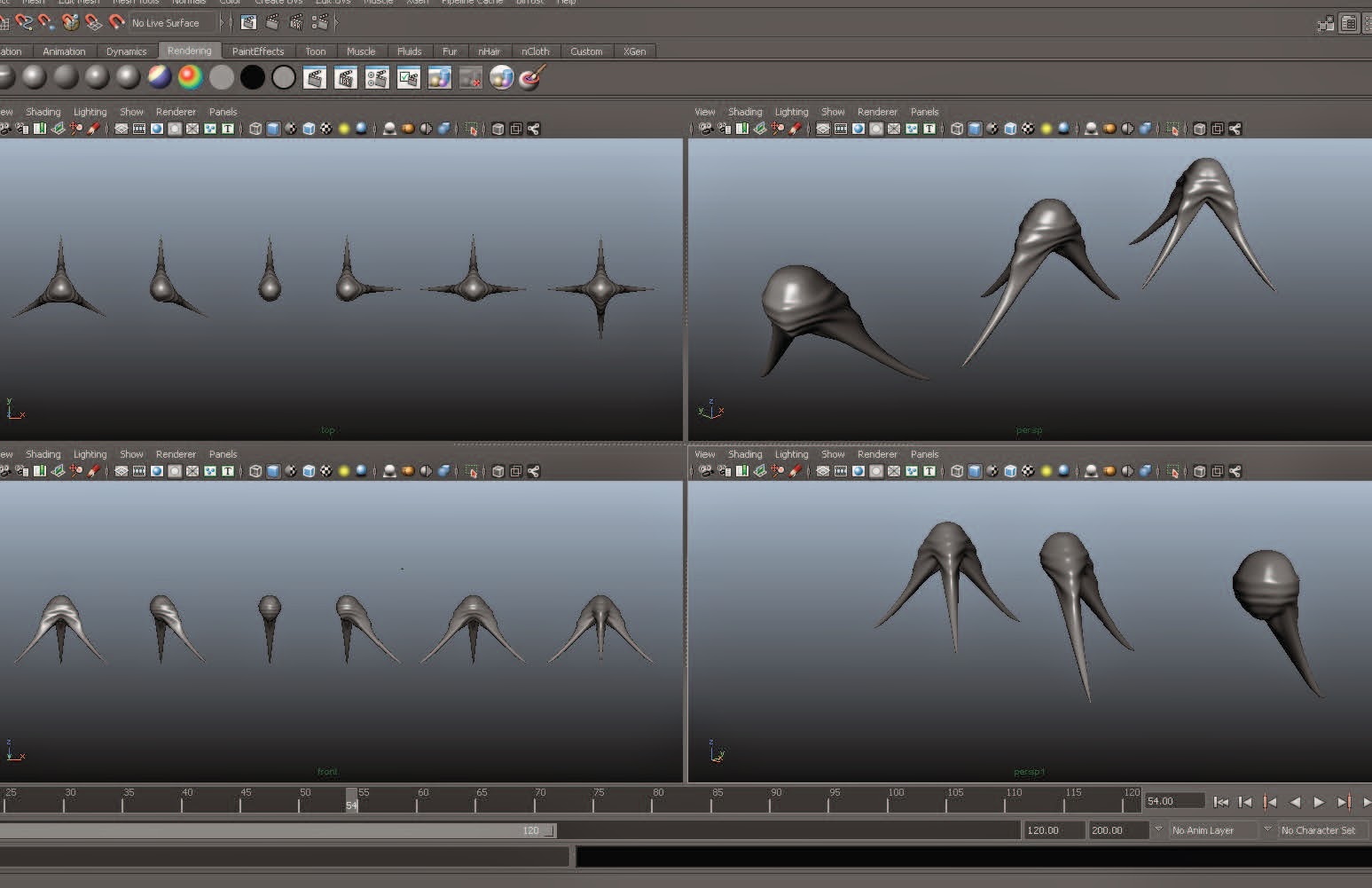The image size is (1372, 888).
Task: Toggle X-Ray mode in the front panel toolbar
Action: [498, 471]
